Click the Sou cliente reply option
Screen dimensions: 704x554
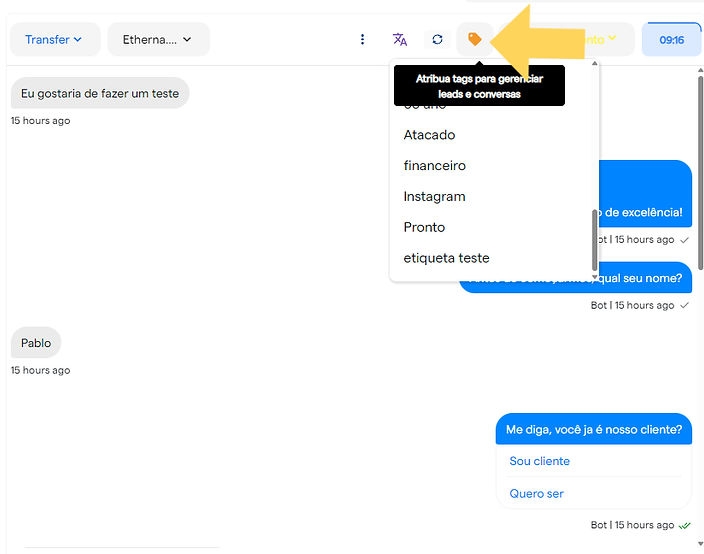click(539, 461)
